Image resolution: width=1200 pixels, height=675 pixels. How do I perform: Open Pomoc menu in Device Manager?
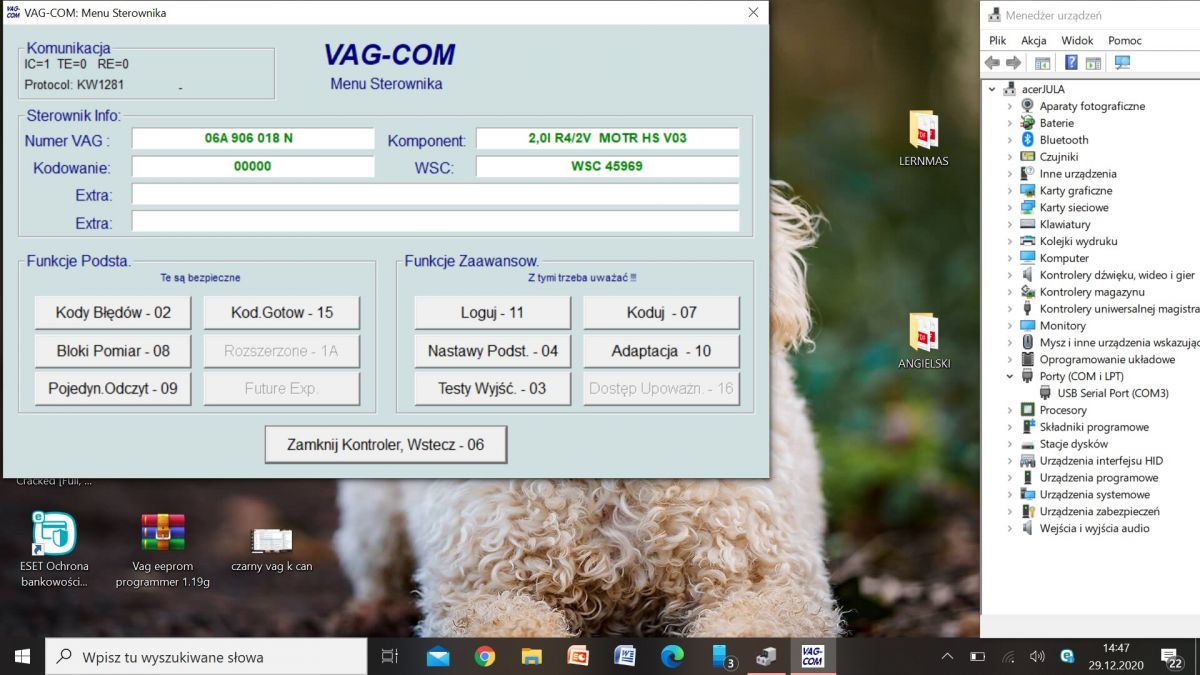[1125, 40]
